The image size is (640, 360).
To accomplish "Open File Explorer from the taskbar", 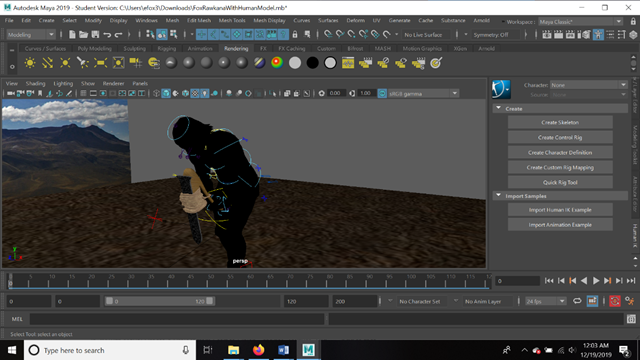I will pyautogui.click(x=233, y=350).
